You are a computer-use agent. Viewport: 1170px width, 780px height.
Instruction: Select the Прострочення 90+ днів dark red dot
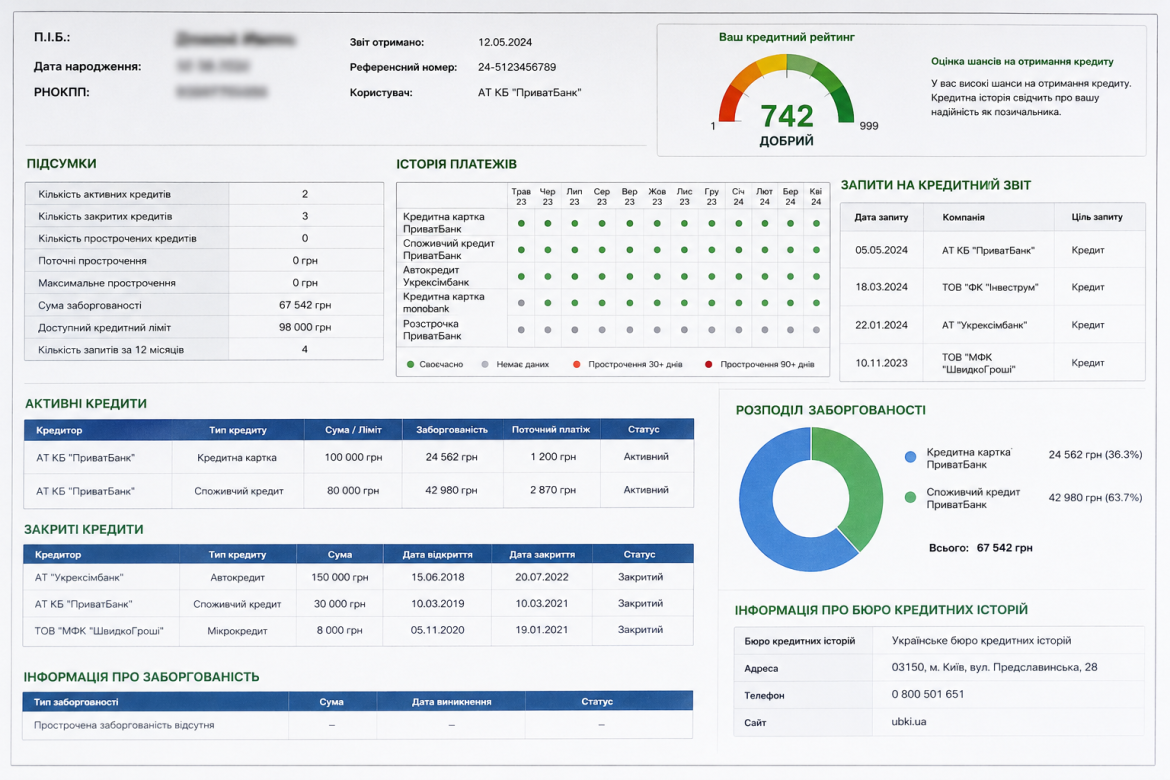pos(708,364)
